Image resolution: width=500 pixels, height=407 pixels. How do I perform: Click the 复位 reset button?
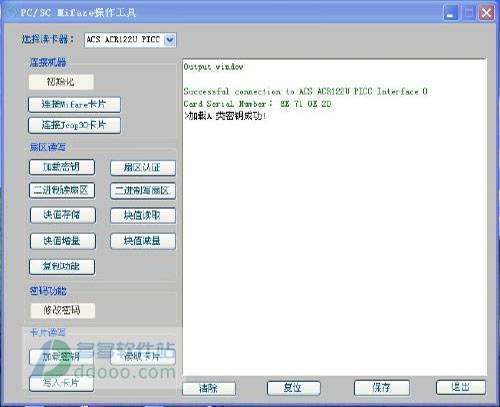click(x=294, y=388)
